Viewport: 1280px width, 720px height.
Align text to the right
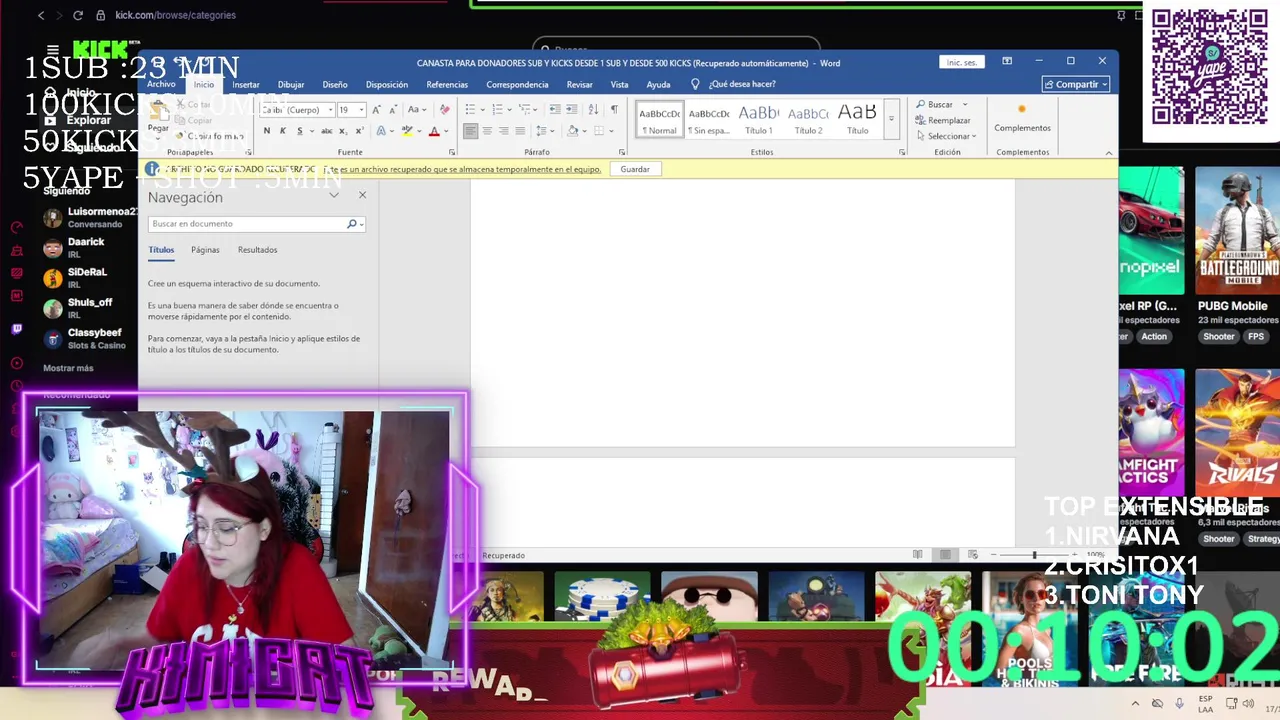[x=503, y=131]
